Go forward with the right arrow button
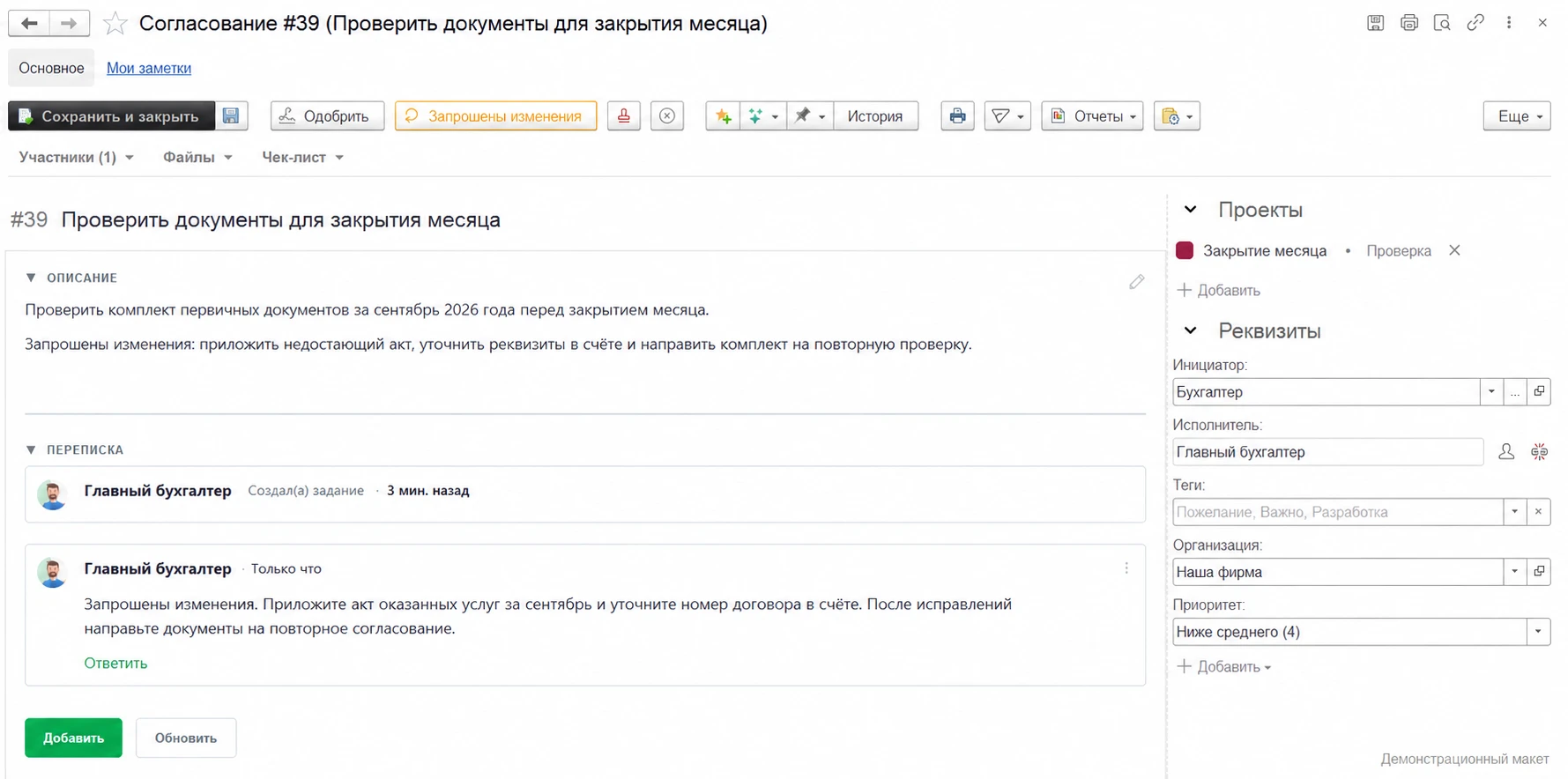Screen dimensions: 1568x779 pos(70,23)
